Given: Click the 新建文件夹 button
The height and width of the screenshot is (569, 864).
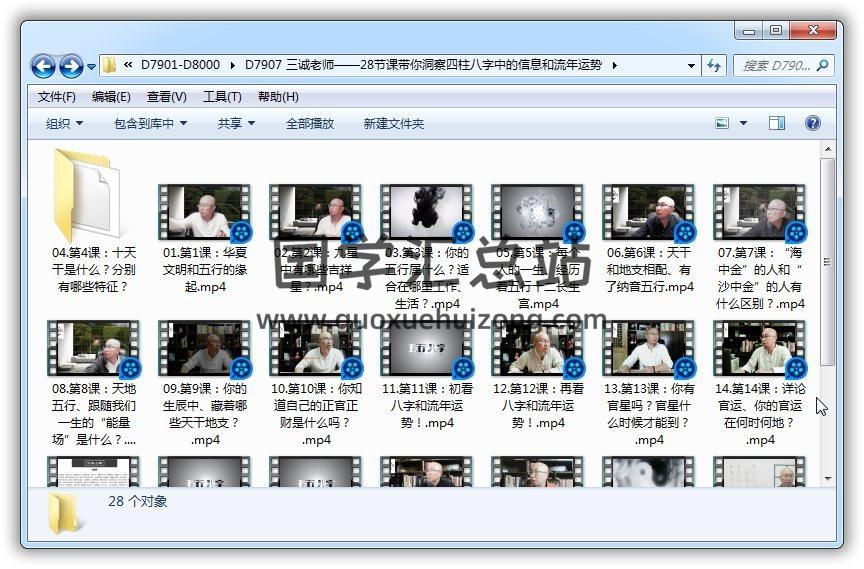Looking at the screenshot, I should (x=393, y=123).
